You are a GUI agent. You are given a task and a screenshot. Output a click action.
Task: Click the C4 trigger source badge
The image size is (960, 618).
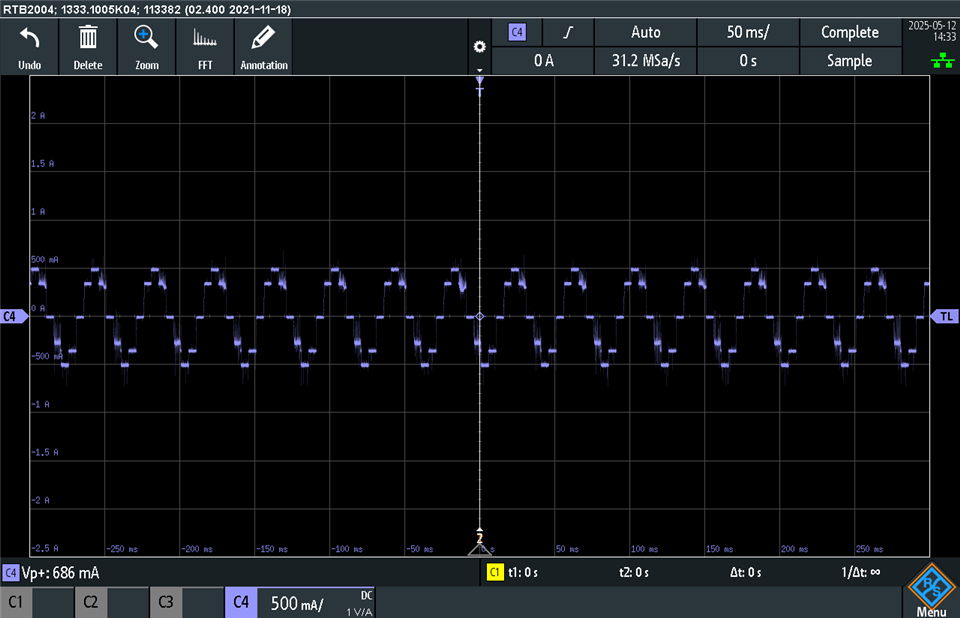click(x=517, y=32)
